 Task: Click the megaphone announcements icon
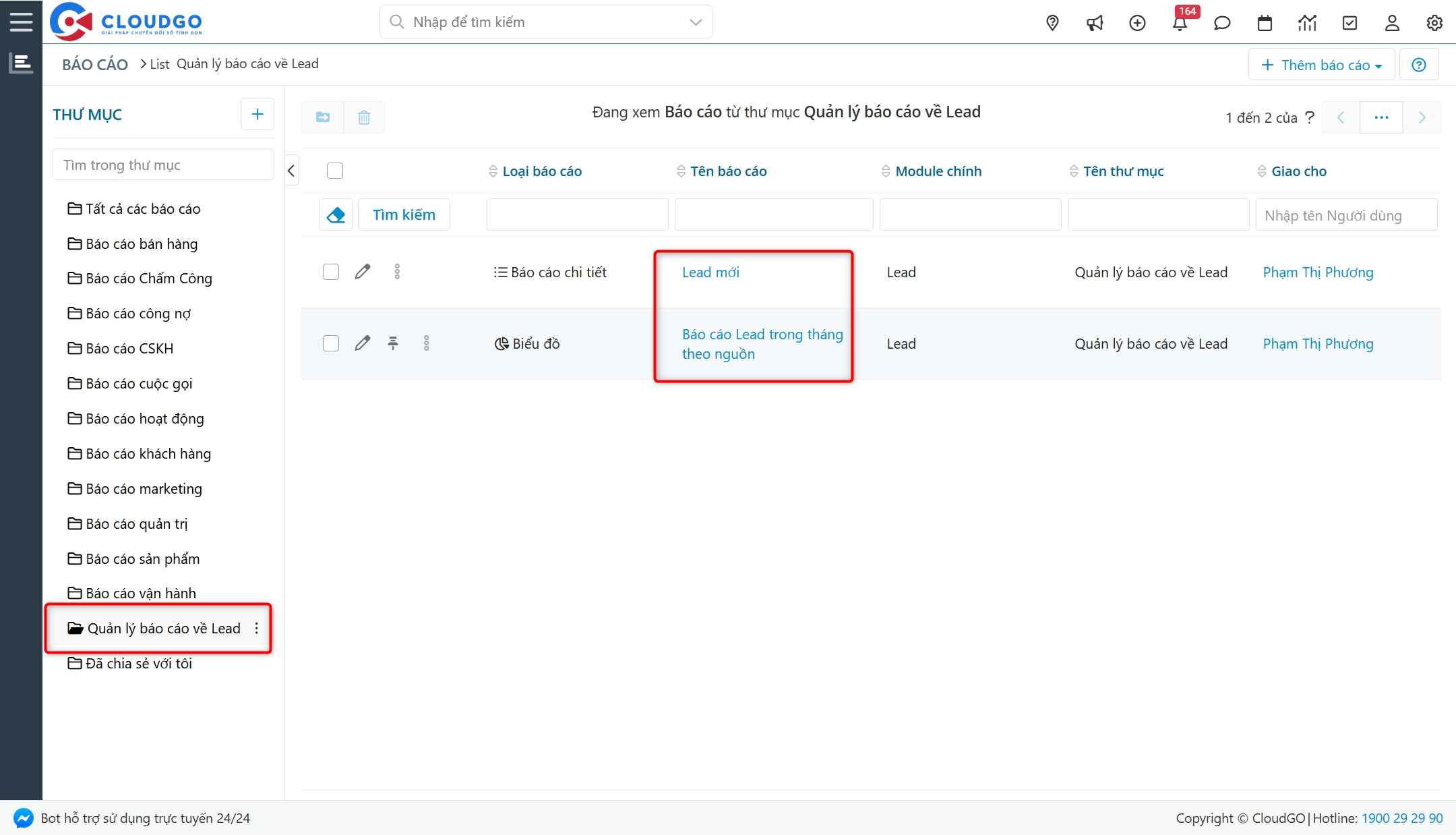pyautogui.click(x=1095, y=23)
